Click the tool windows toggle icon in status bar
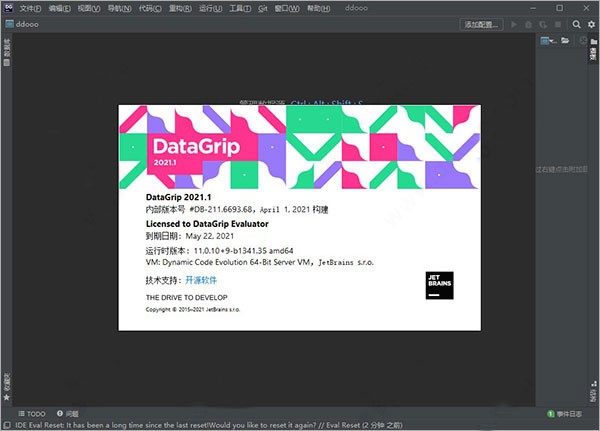Image resolution: width=600 pixels, height=431 pixels. coord(7,425)
